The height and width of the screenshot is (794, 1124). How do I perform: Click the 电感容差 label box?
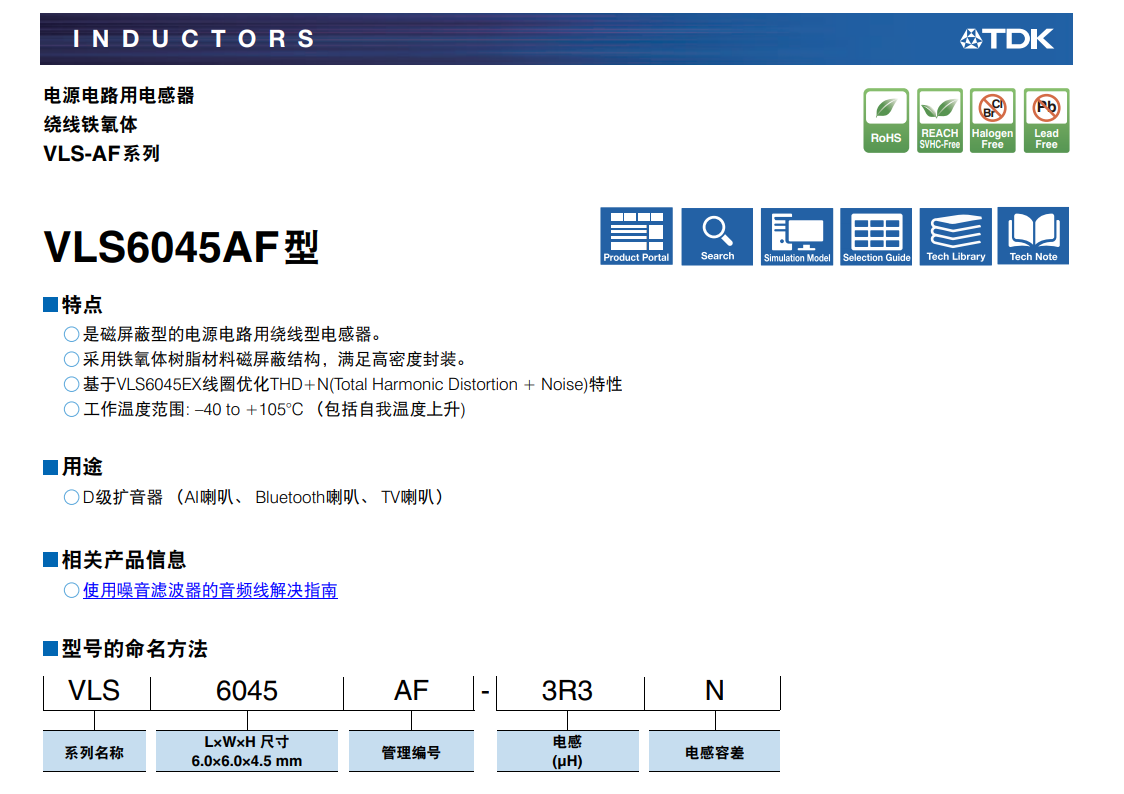pos(715,752)
